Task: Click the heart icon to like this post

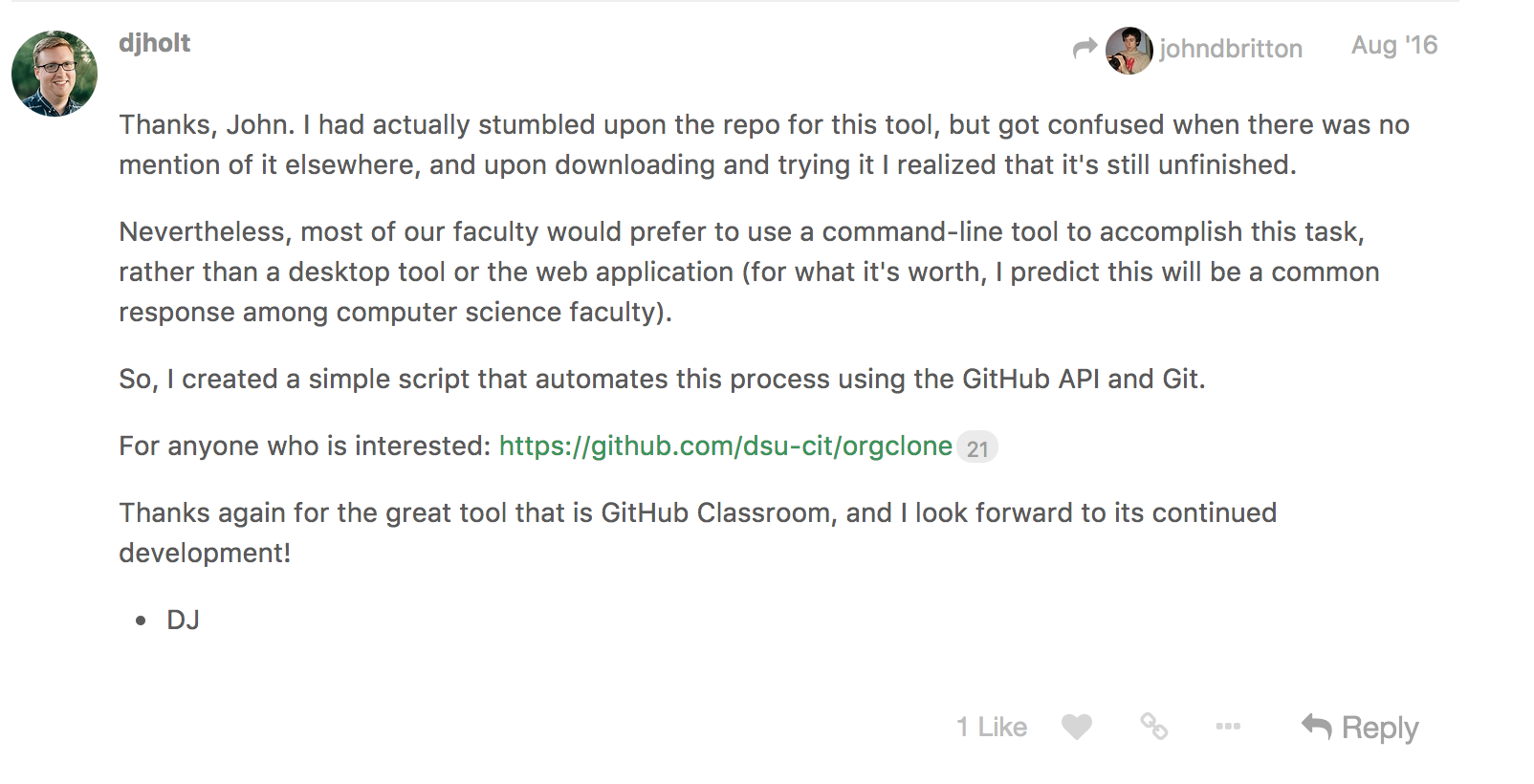Action: pos(1077,728)
